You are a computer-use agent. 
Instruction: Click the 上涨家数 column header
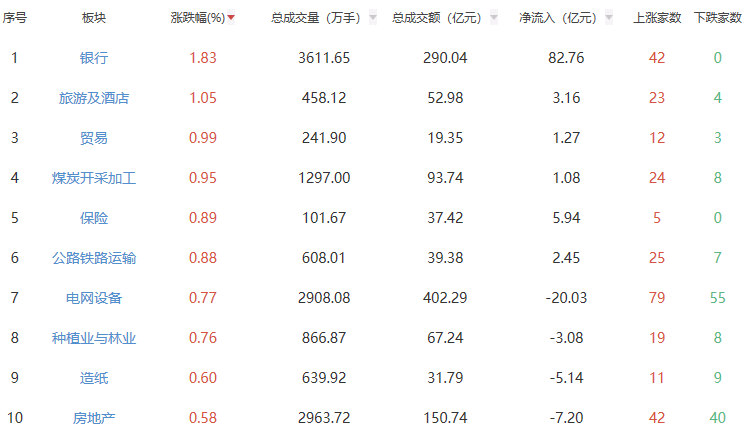coord(657,17)
